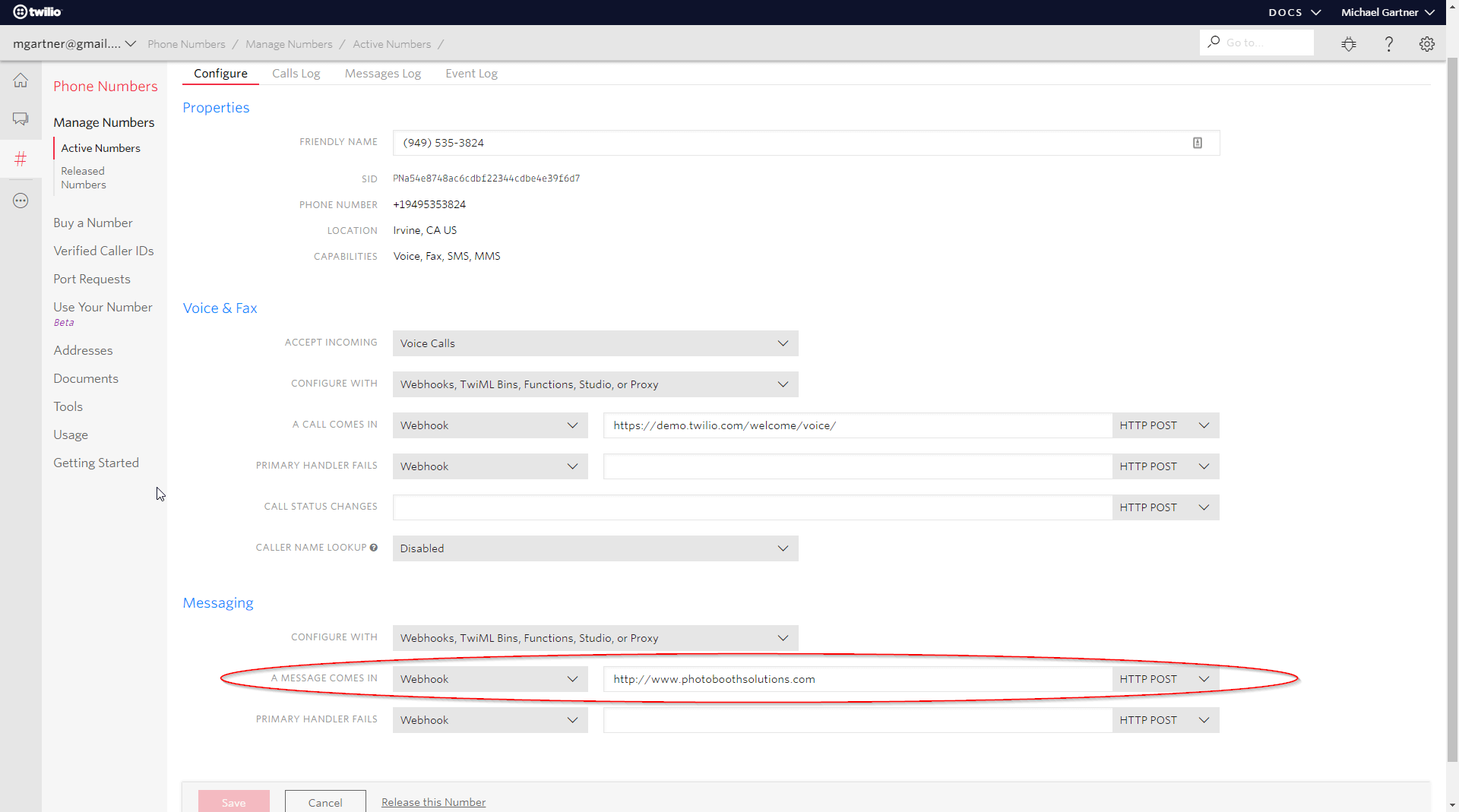
Task: Click Call Status Changes URL field
Action: pyautogui.click(x=752, y=507)
